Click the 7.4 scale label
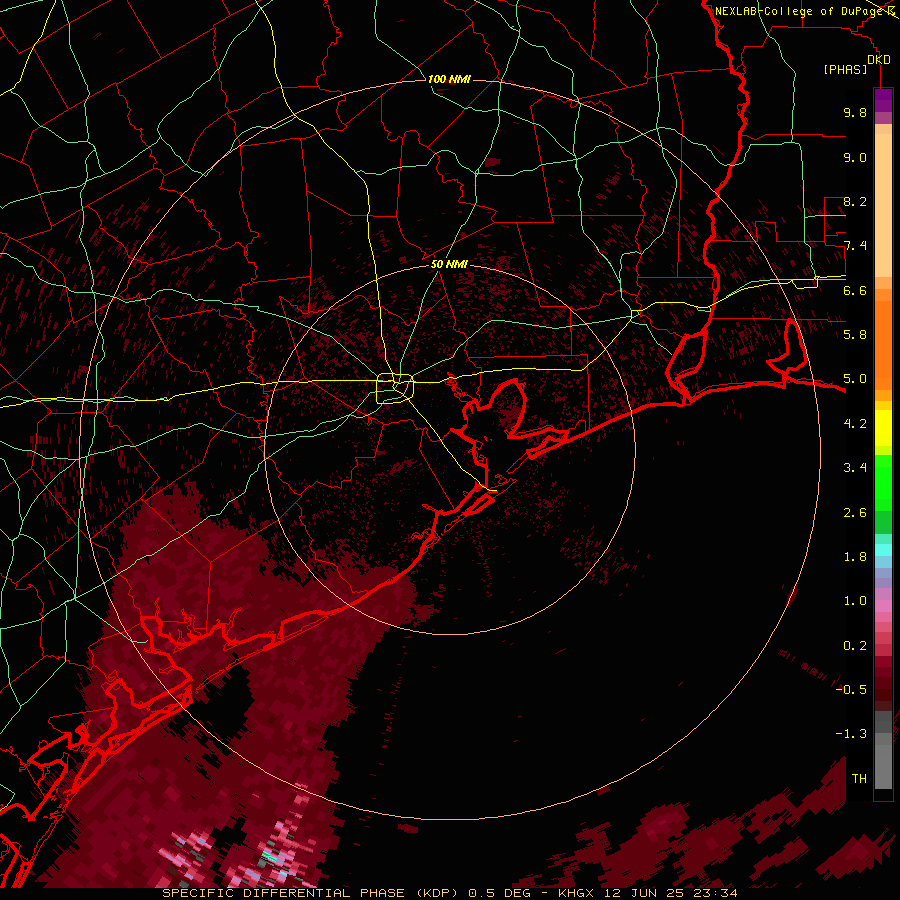The image size is (900, 900). point(855,246)
